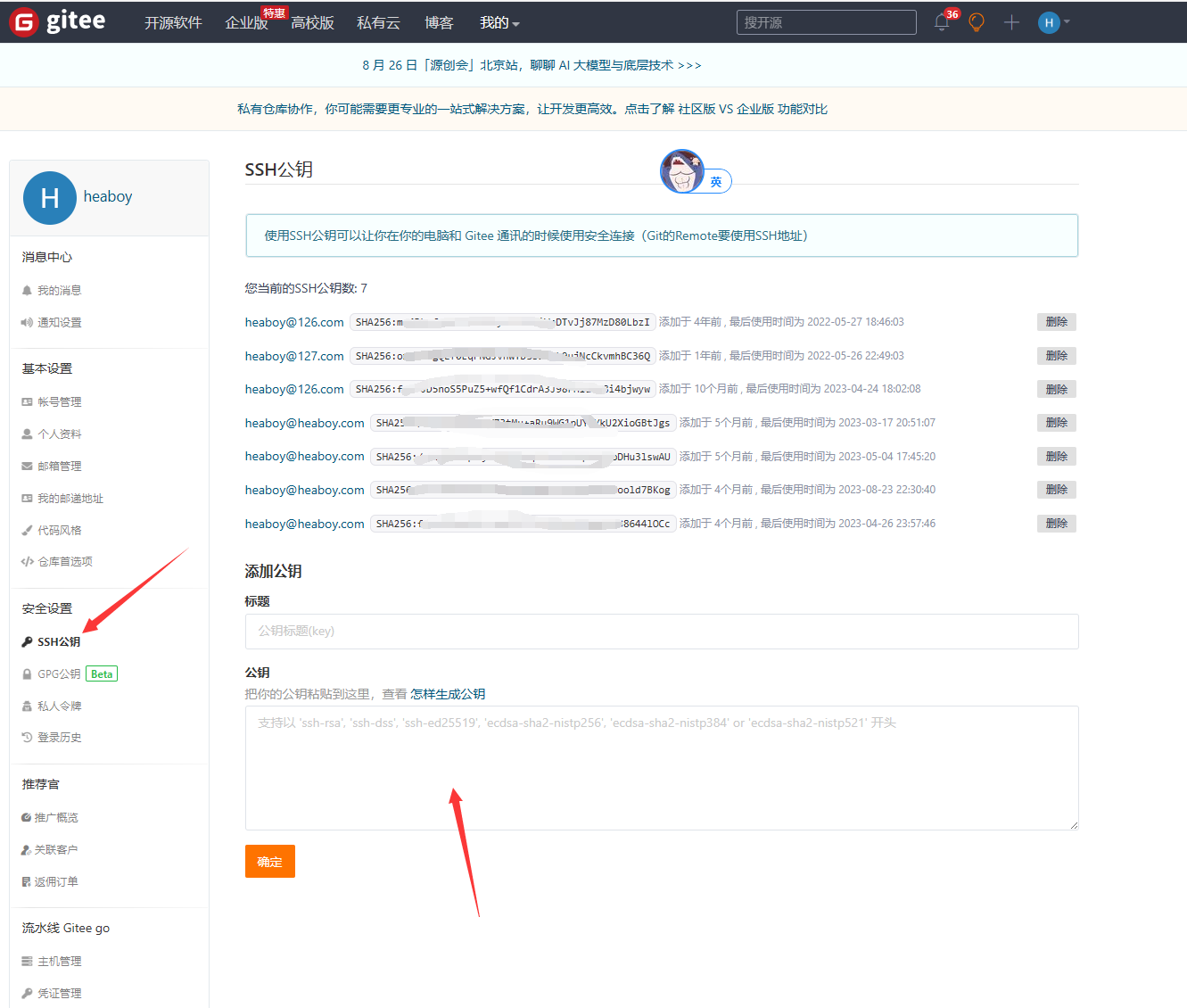
Task: Open GPG公钥 settings in sidebar
Action: pos(59,674)
